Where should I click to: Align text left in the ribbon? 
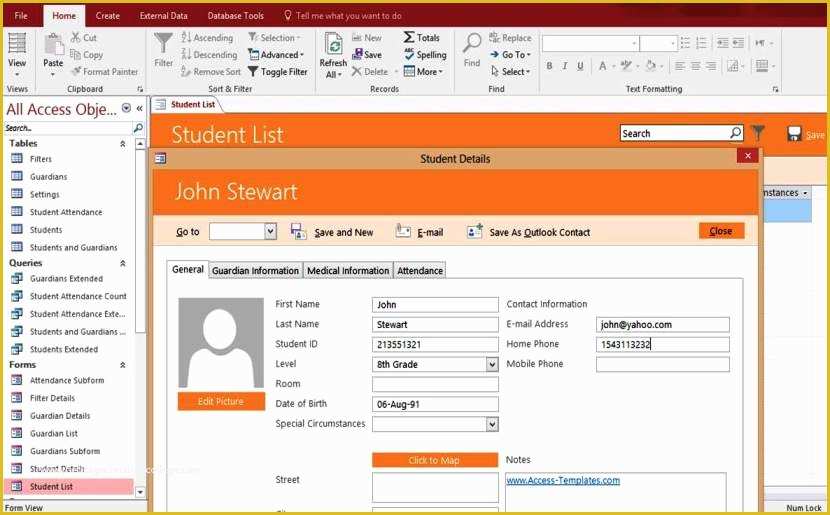(680, 66)
